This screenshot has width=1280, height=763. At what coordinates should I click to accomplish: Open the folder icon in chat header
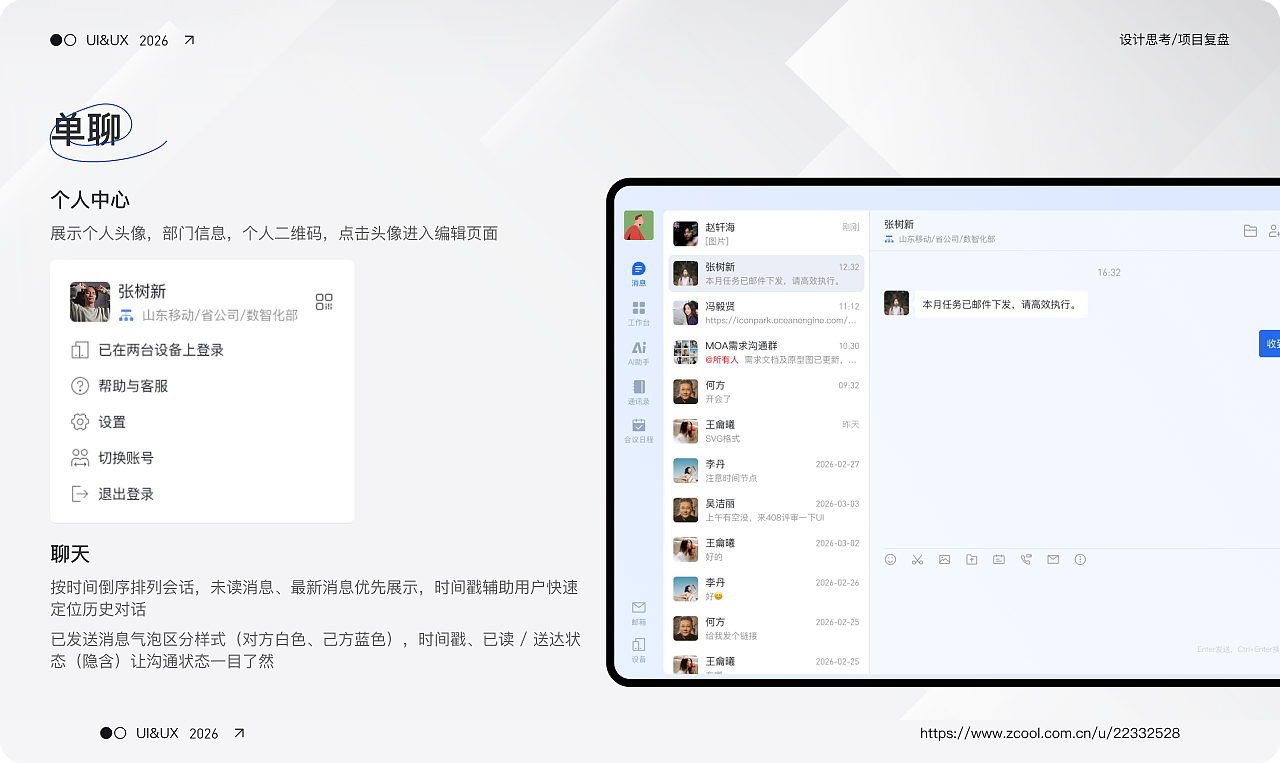(x=1250, y=231)
